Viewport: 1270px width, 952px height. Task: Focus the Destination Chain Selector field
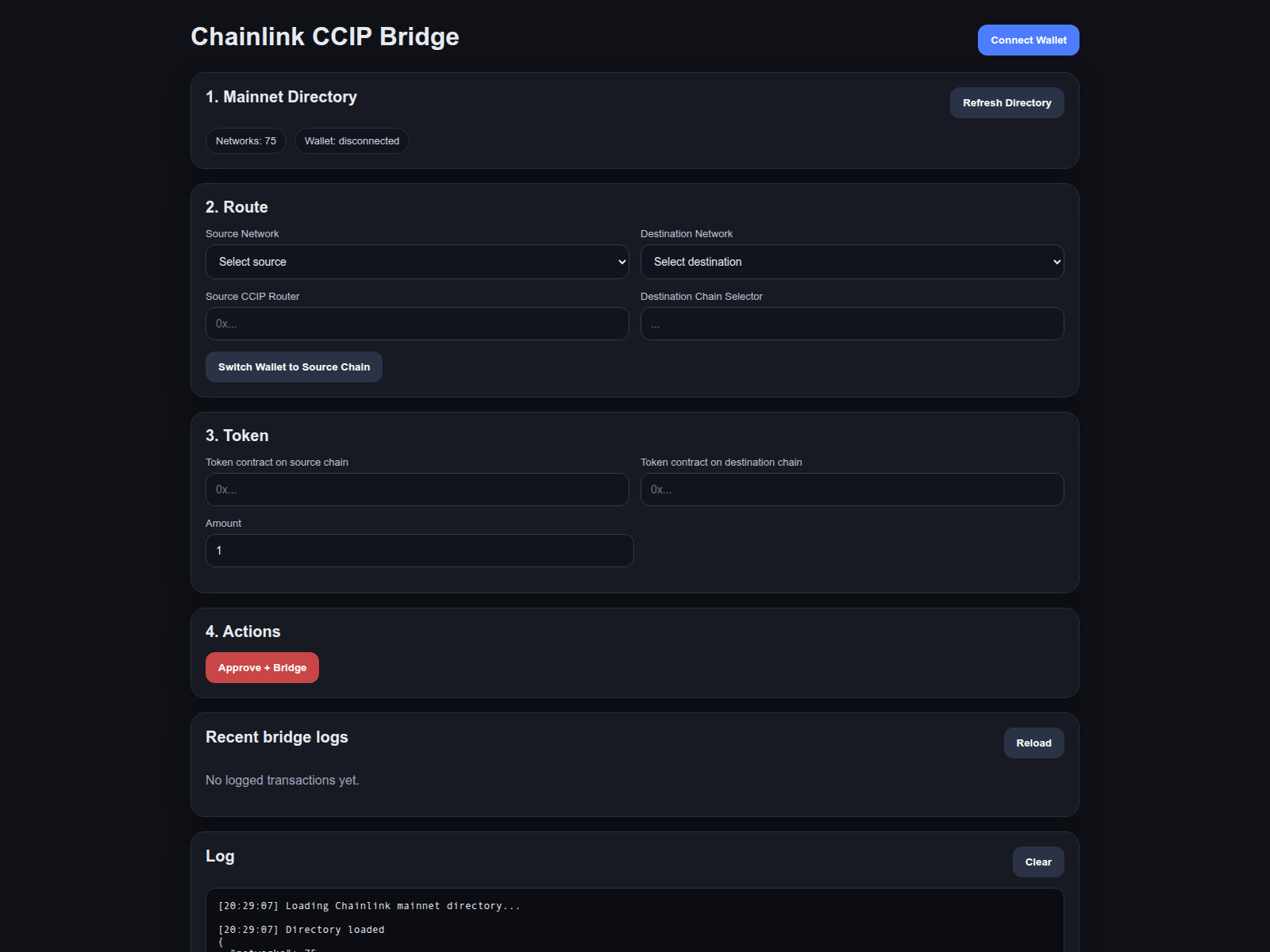(852, 324)
